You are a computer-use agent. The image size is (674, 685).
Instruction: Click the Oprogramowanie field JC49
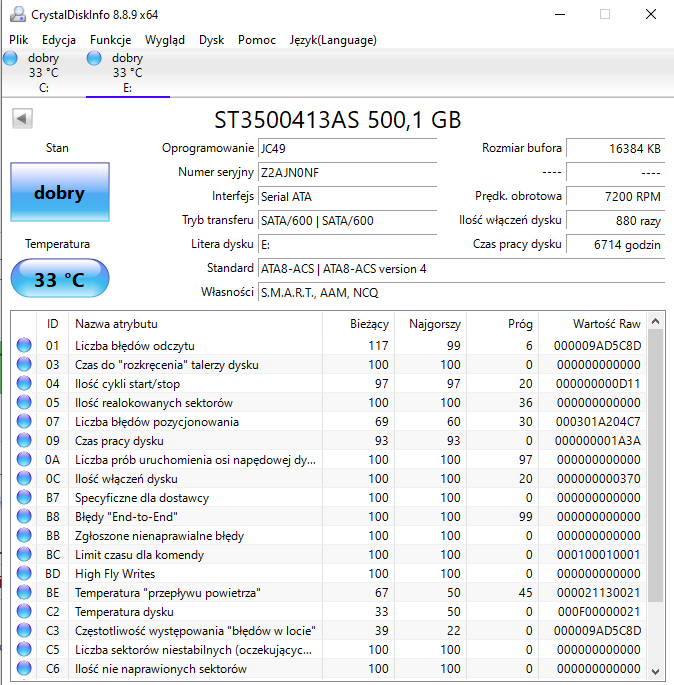pos(347,149)
